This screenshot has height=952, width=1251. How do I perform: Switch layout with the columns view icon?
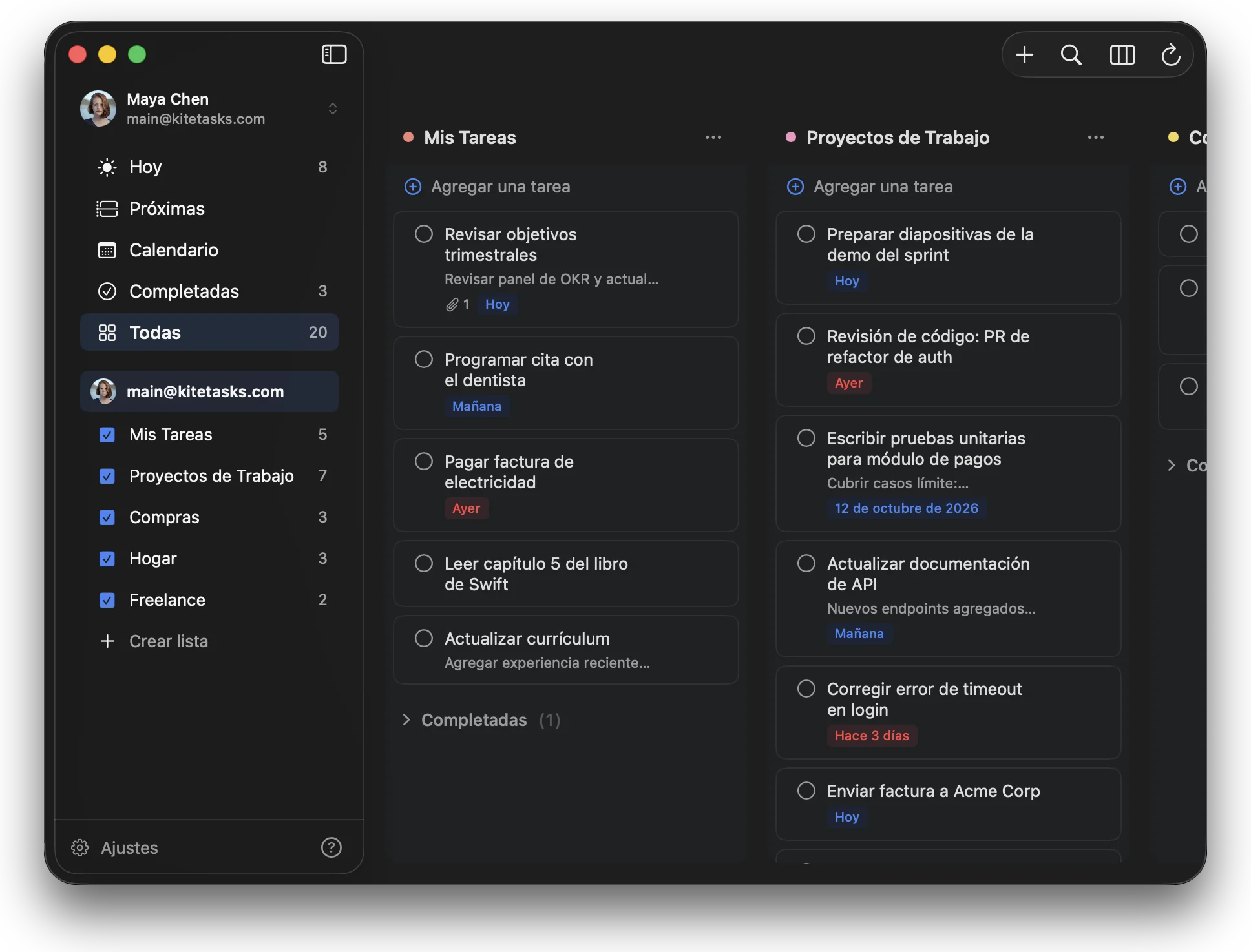tap(1122, 55)
